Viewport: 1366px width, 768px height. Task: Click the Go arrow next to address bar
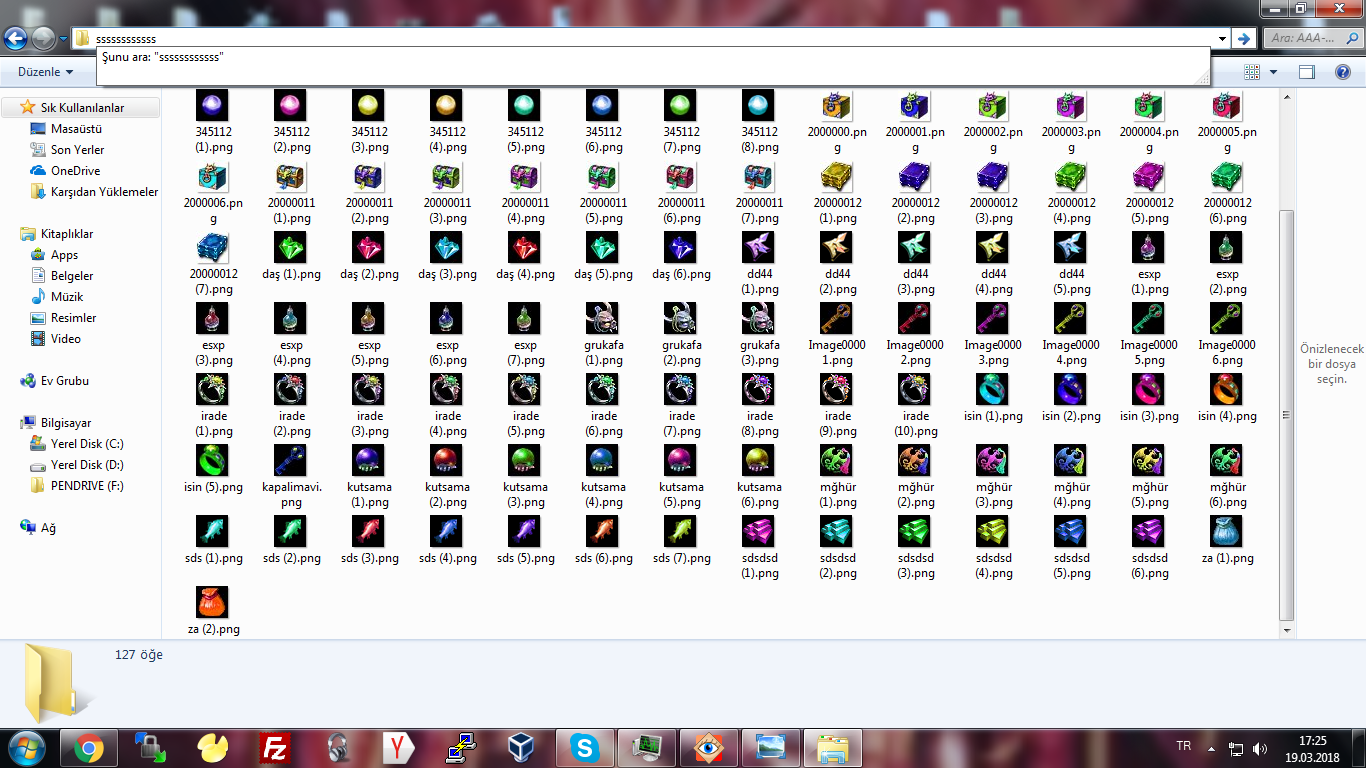pos(1244,39)
